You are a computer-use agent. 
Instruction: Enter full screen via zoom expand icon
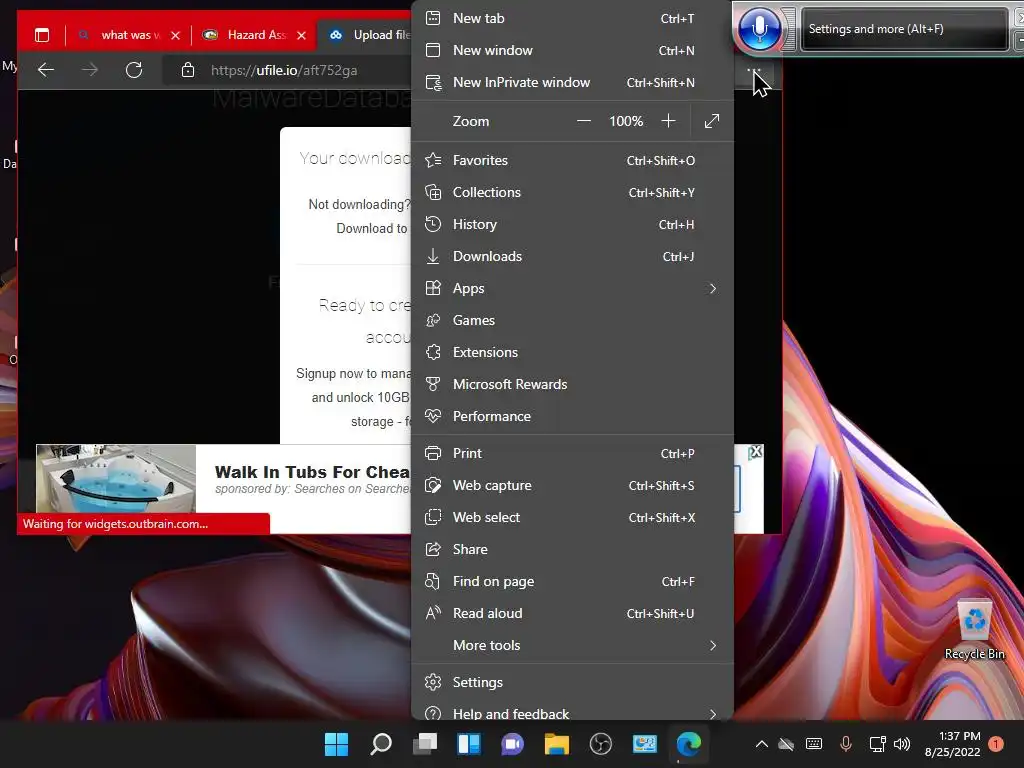712,121
